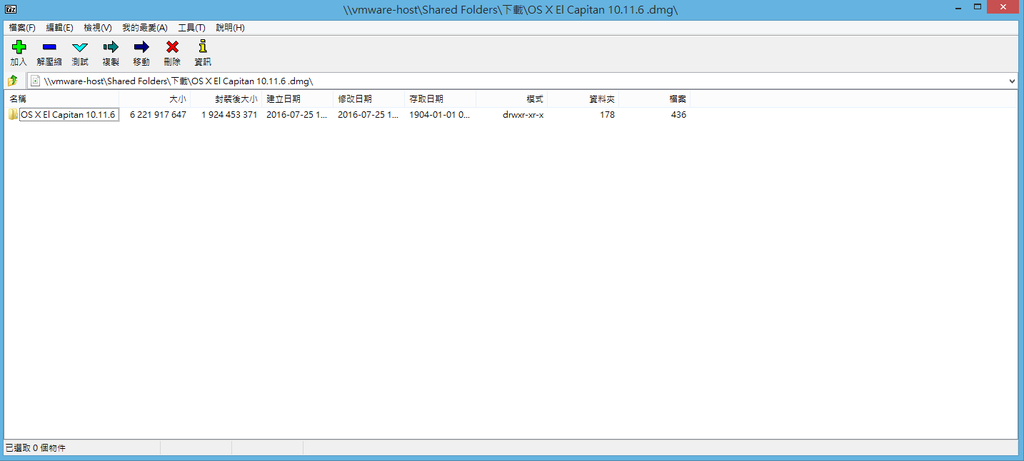Click the folders count 178

pos(607,115)
